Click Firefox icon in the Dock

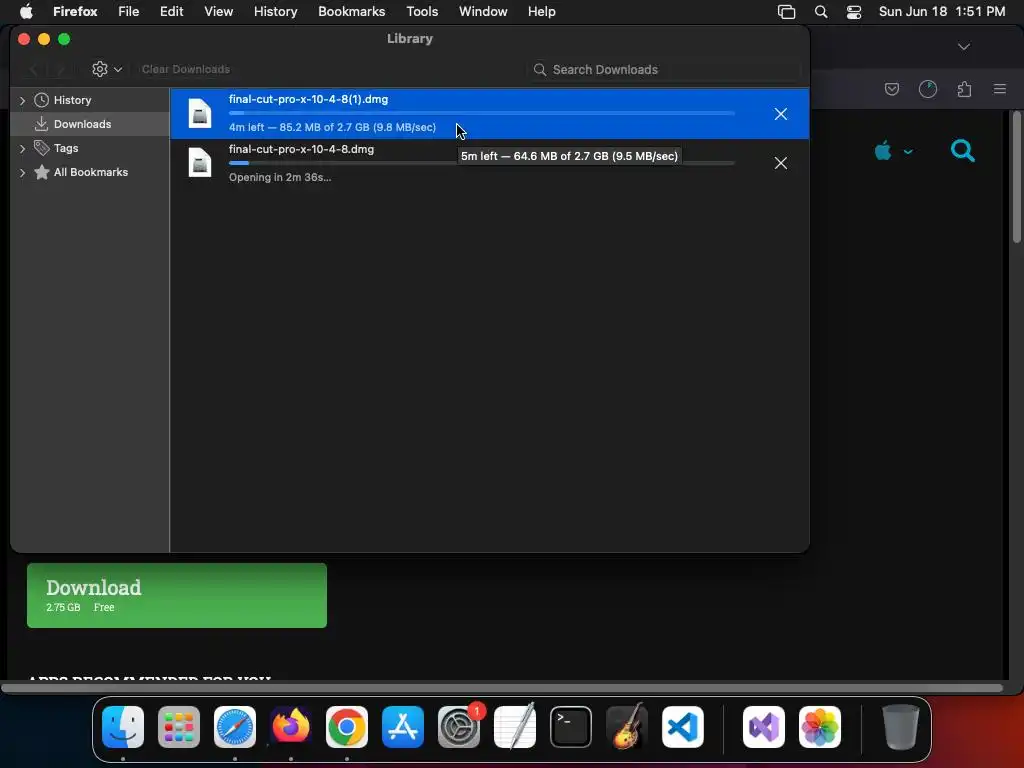(291, 727)
